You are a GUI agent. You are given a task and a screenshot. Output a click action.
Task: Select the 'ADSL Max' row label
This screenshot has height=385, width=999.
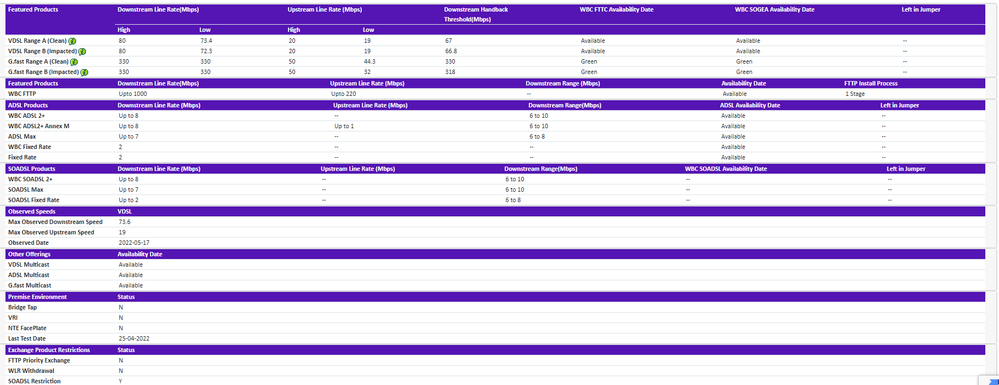[x=22, y=136]
